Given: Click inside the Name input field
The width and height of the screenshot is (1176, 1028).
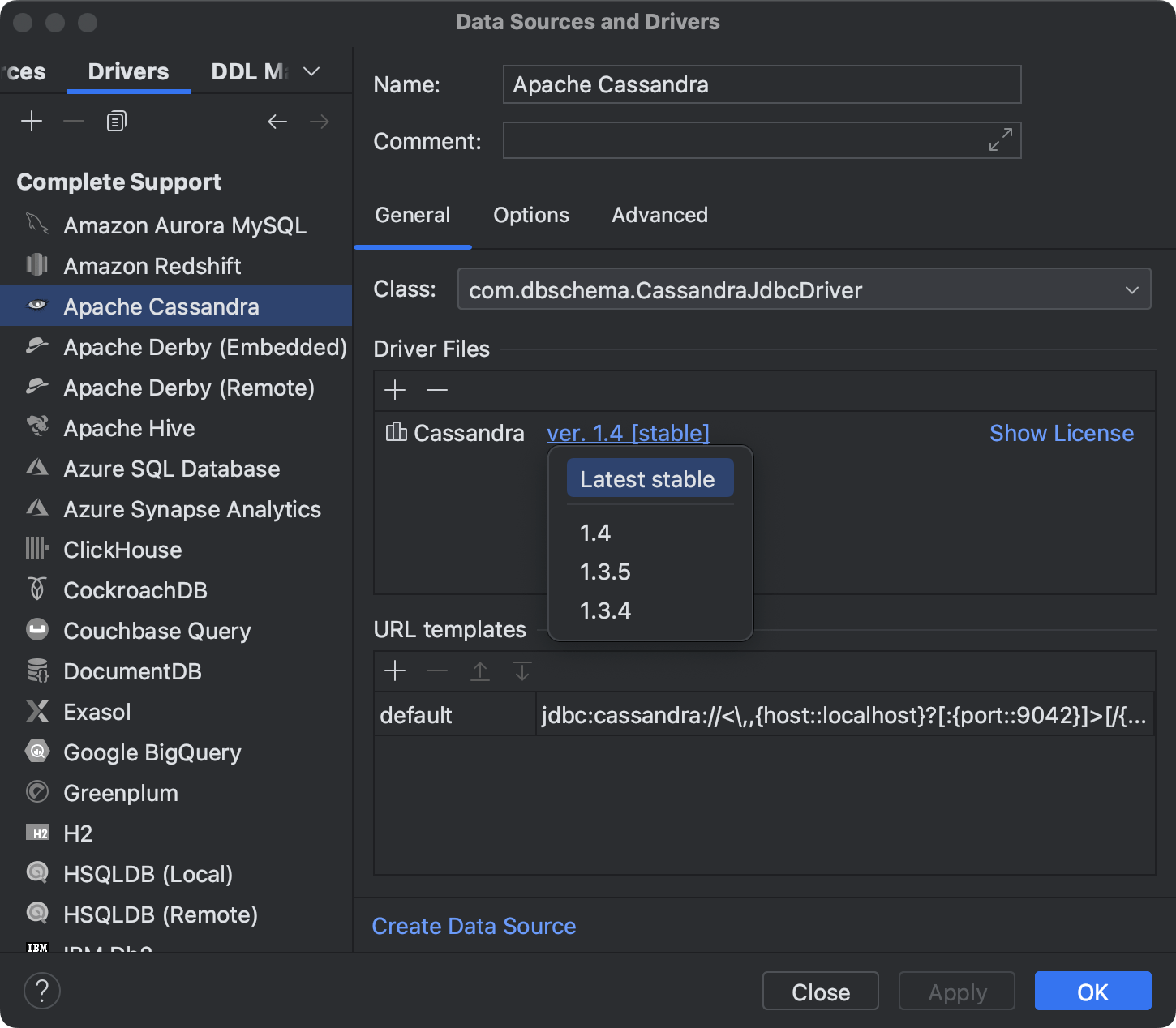Looking at the screenshot, I should (x=761, y=84).
